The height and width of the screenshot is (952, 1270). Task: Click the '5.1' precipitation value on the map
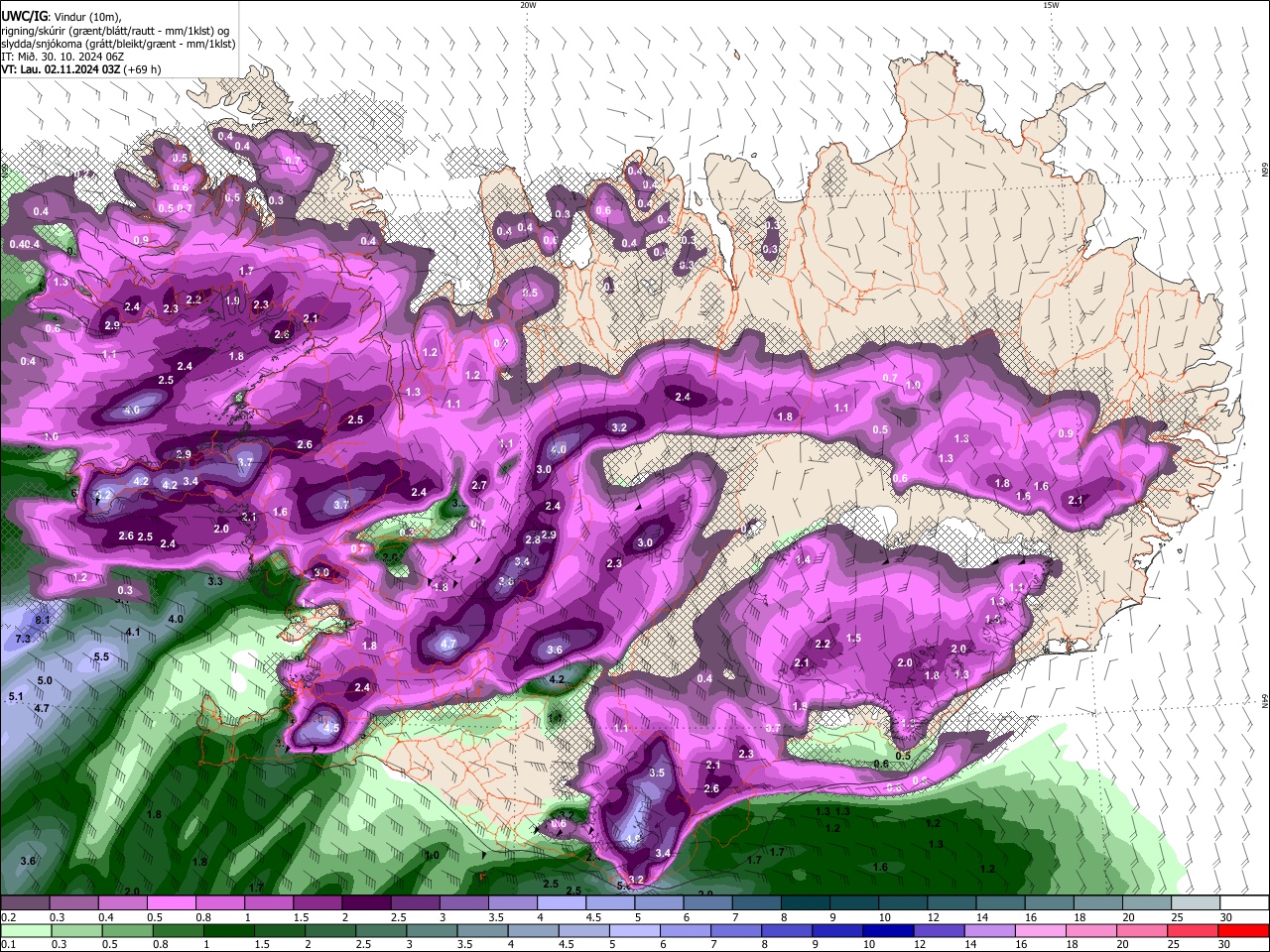click(x=15, y=697)
